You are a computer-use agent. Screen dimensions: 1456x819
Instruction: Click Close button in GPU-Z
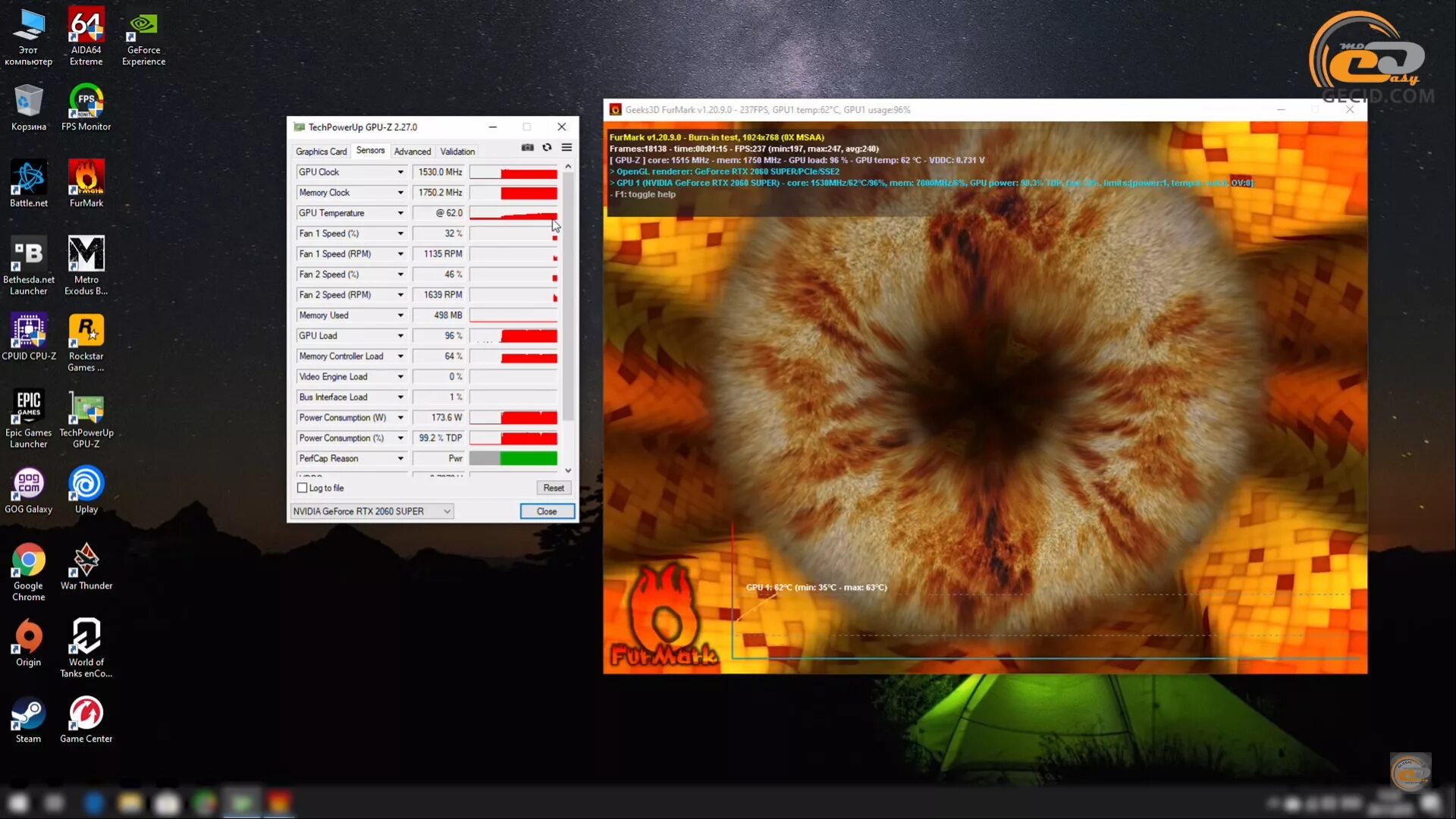547,511
